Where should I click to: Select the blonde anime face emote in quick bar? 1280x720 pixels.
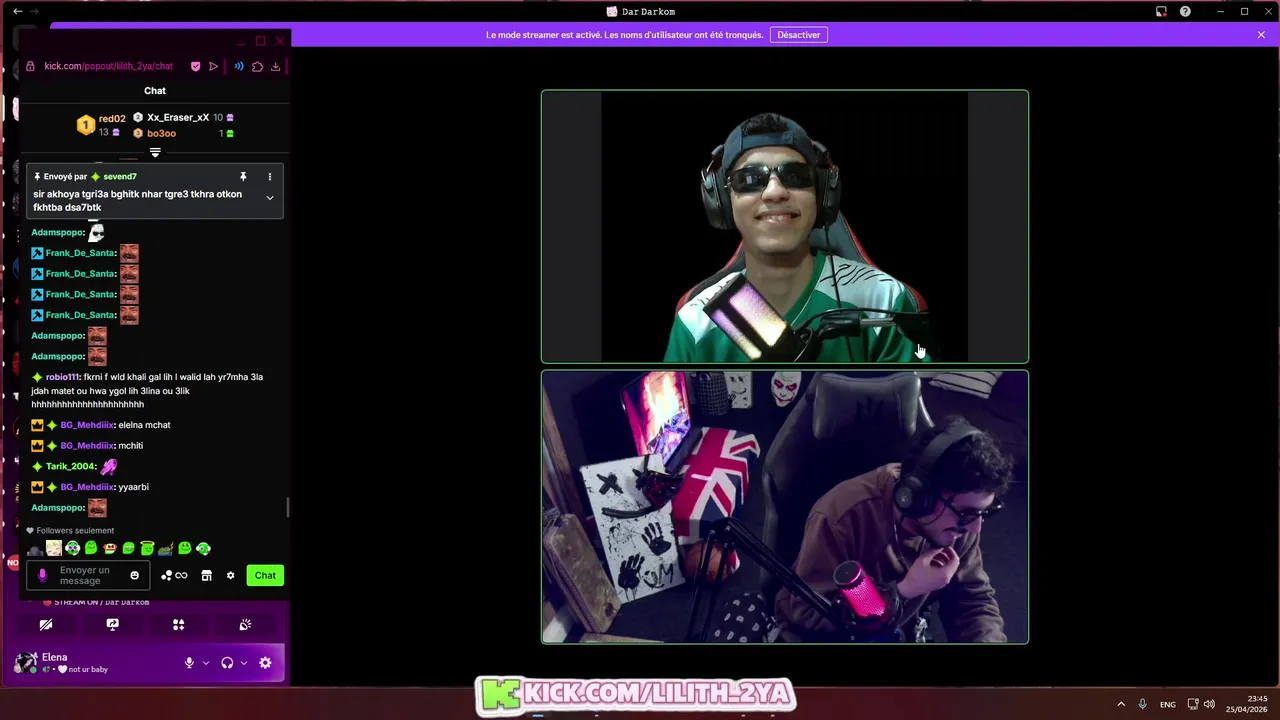pos(54,548)
